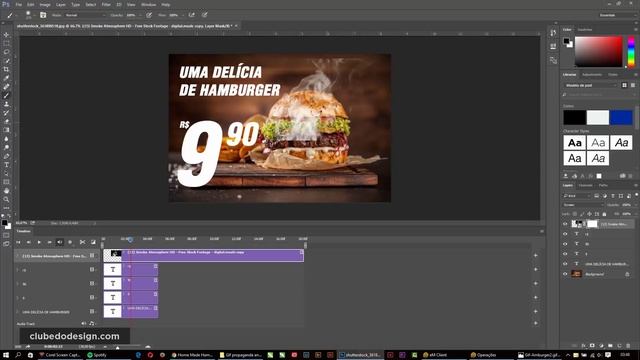
Task: Open the brush settings panel toggle
Action: (x=43, y=15)
